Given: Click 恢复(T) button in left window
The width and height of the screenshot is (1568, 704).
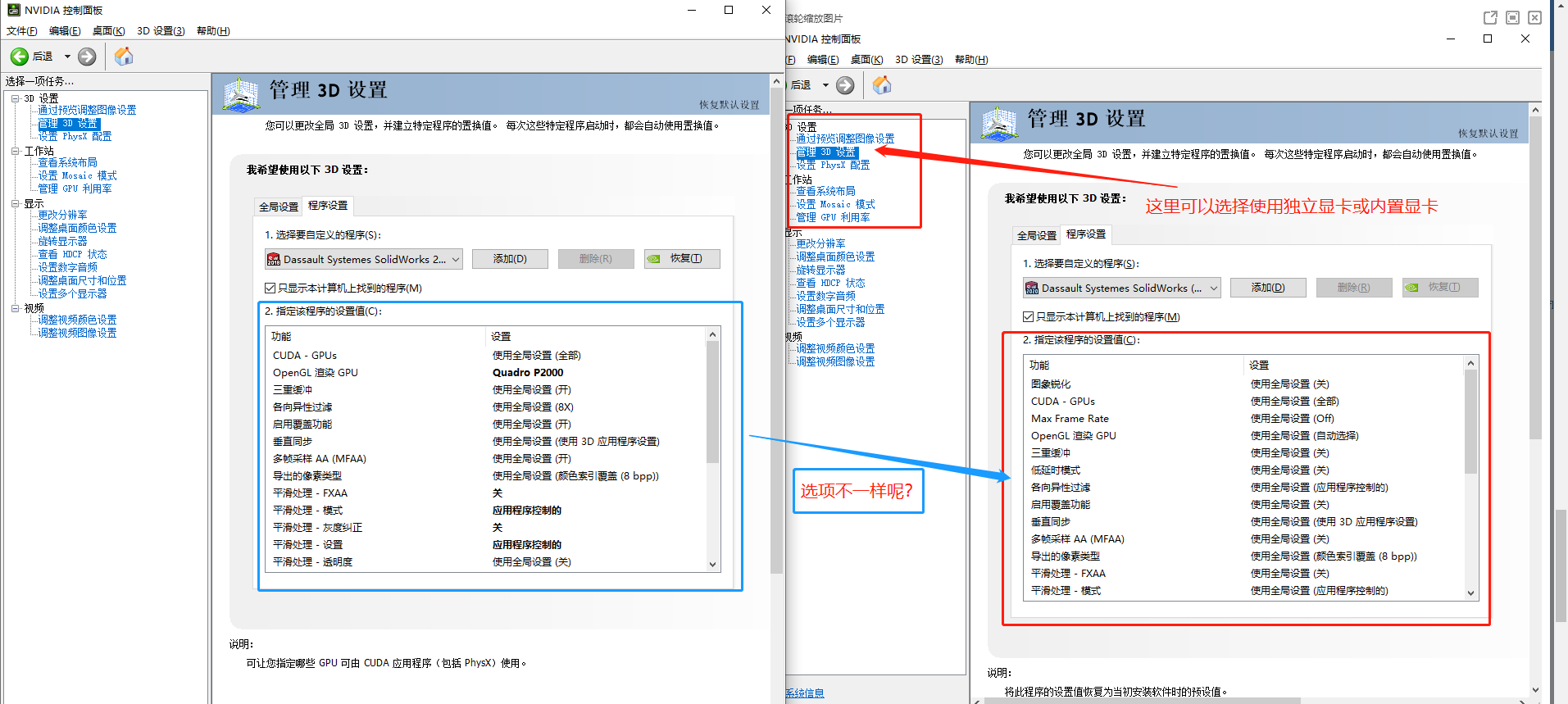Looking at the screenshot, I should click(x=682, y=259).
